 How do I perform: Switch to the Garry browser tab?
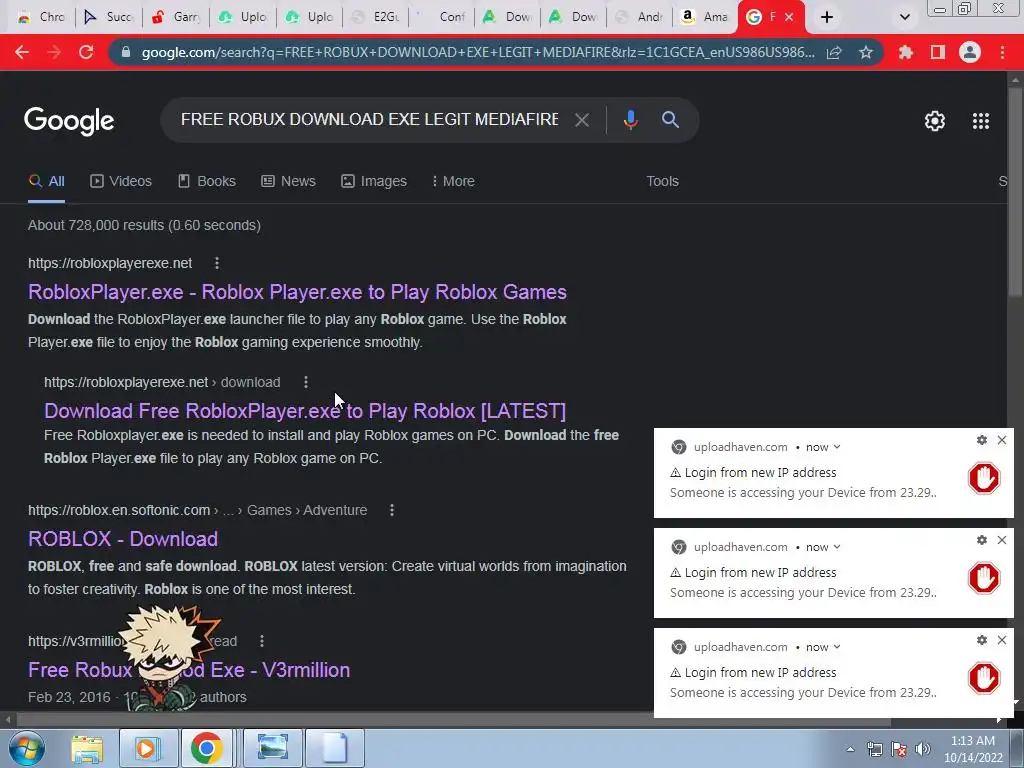coord(175,17)
